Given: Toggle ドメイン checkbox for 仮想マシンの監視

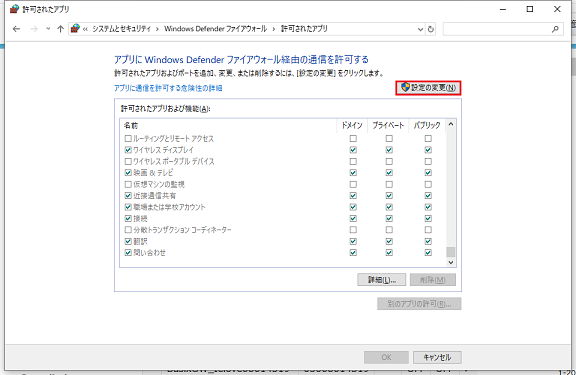Looking at the screenshot, I should point(353,184).
